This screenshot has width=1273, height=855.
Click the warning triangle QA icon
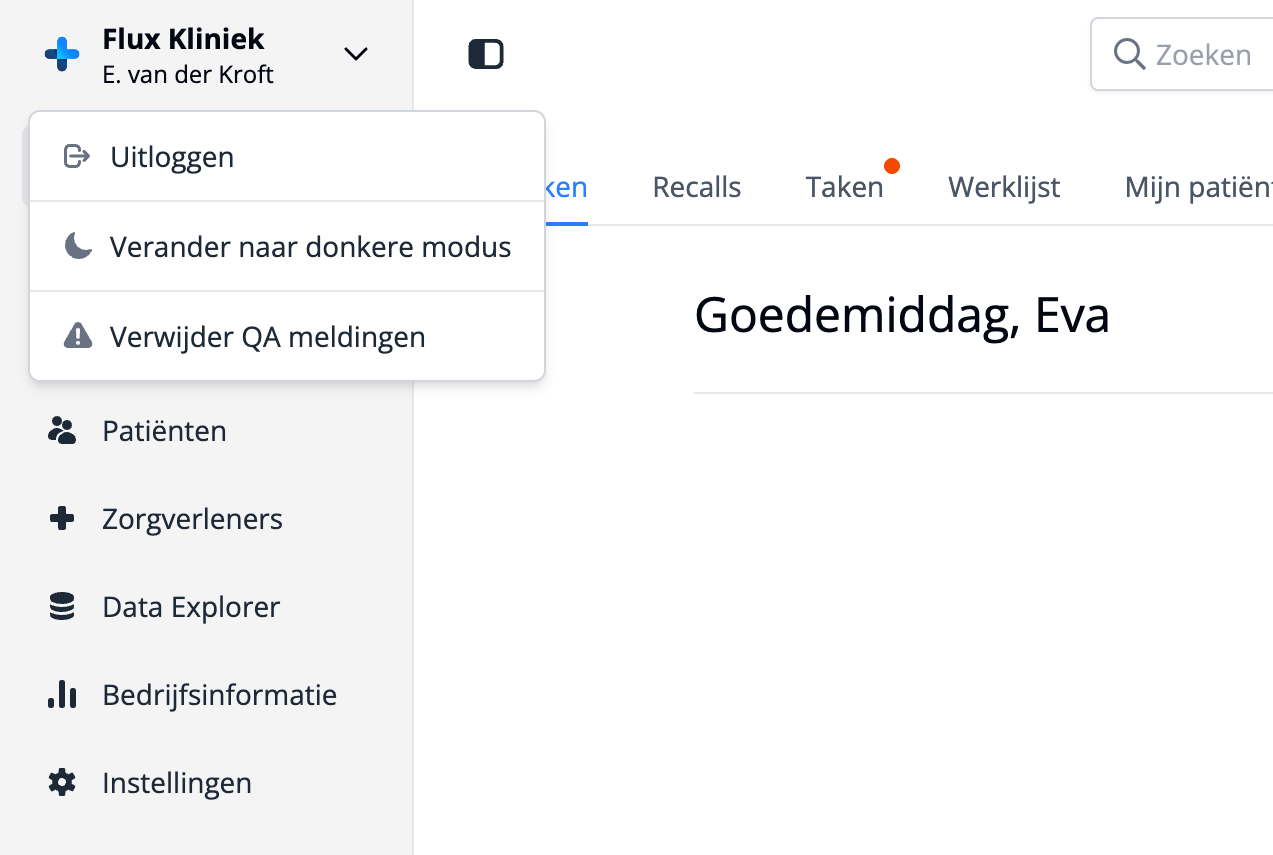[x=77, y=336]
